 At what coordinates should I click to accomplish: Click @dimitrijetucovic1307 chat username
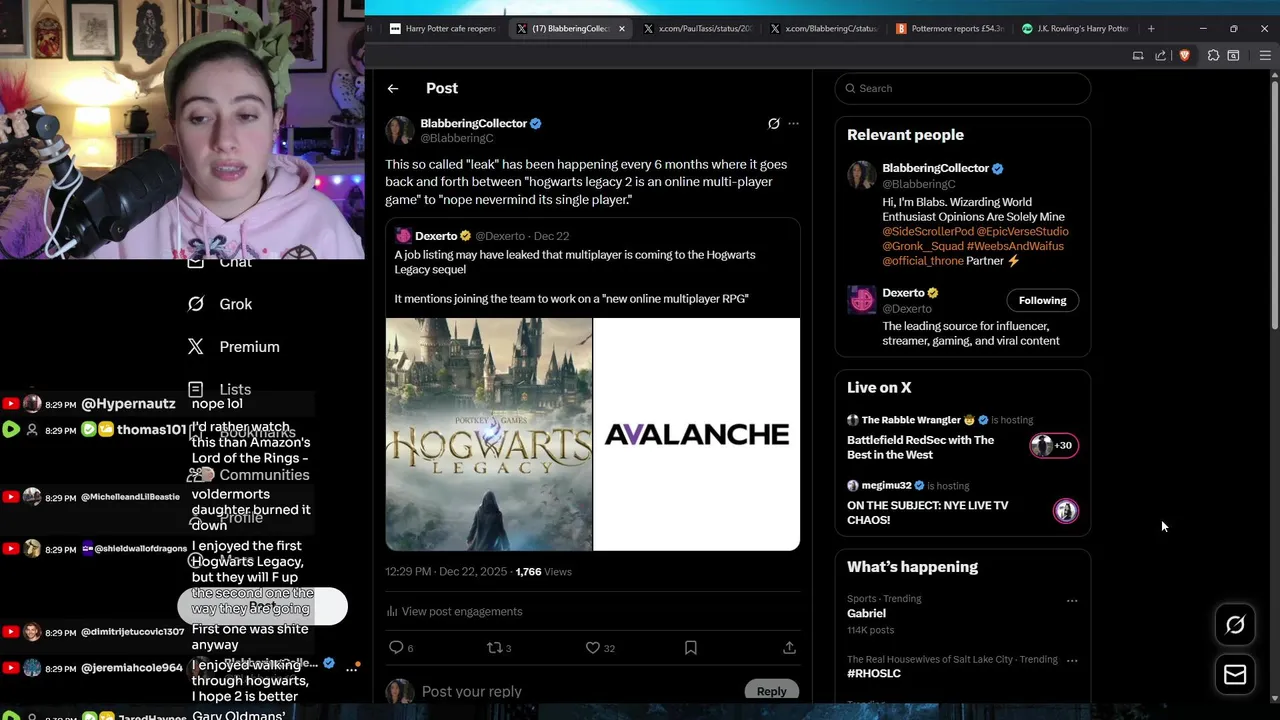click(133, 632)
